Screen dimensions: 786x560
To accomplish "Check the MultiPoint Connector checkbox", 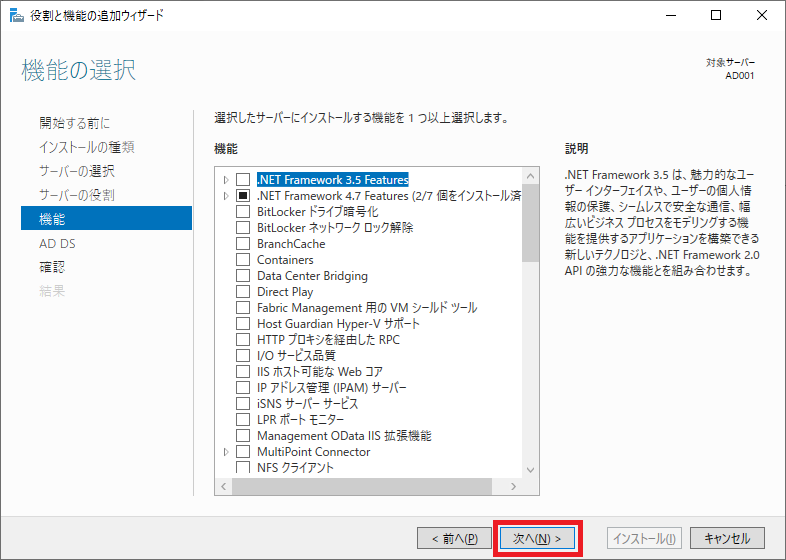I will click(243, 452).
